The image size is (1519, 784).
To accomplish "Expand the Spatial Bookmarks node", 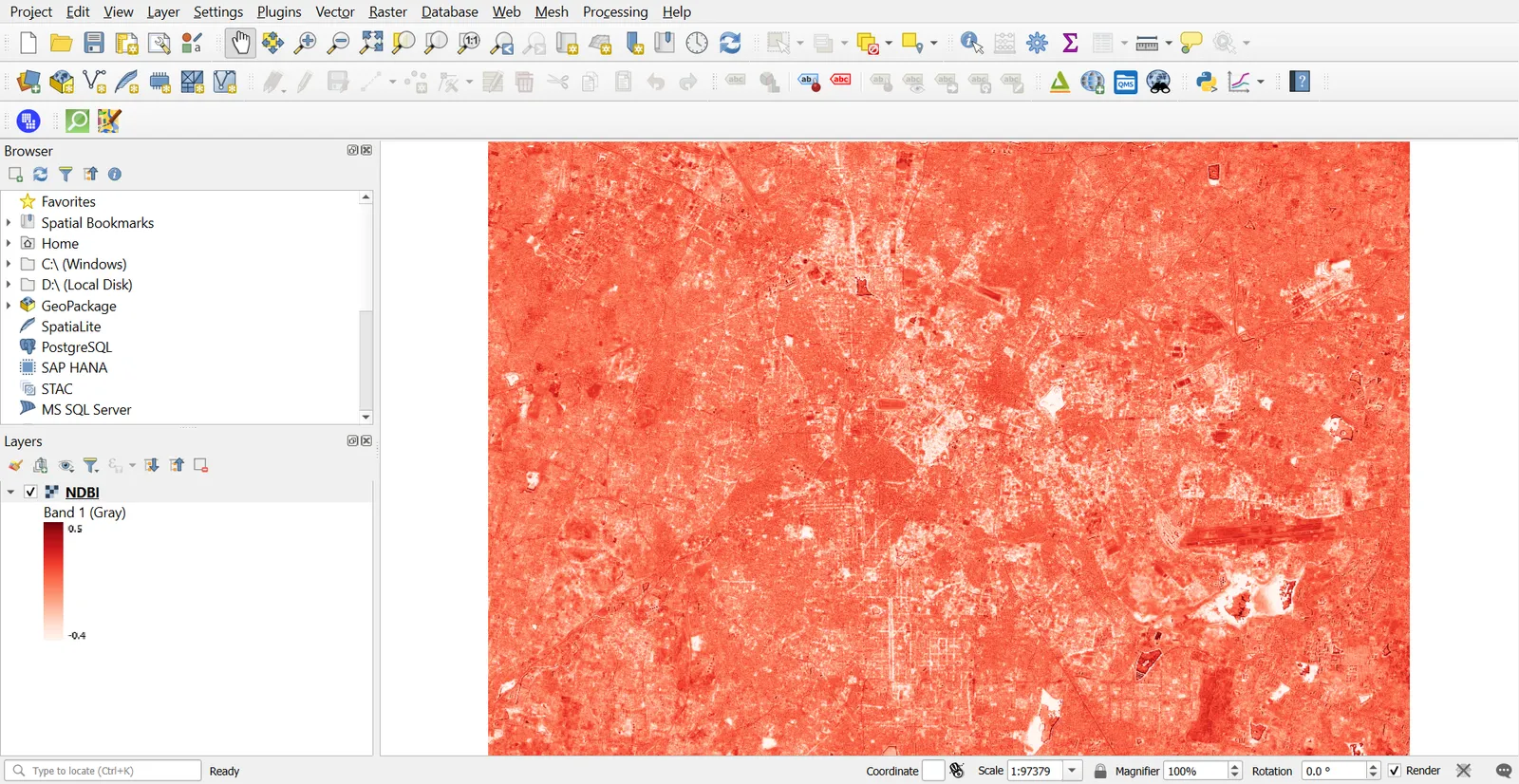I will [9, 222].
